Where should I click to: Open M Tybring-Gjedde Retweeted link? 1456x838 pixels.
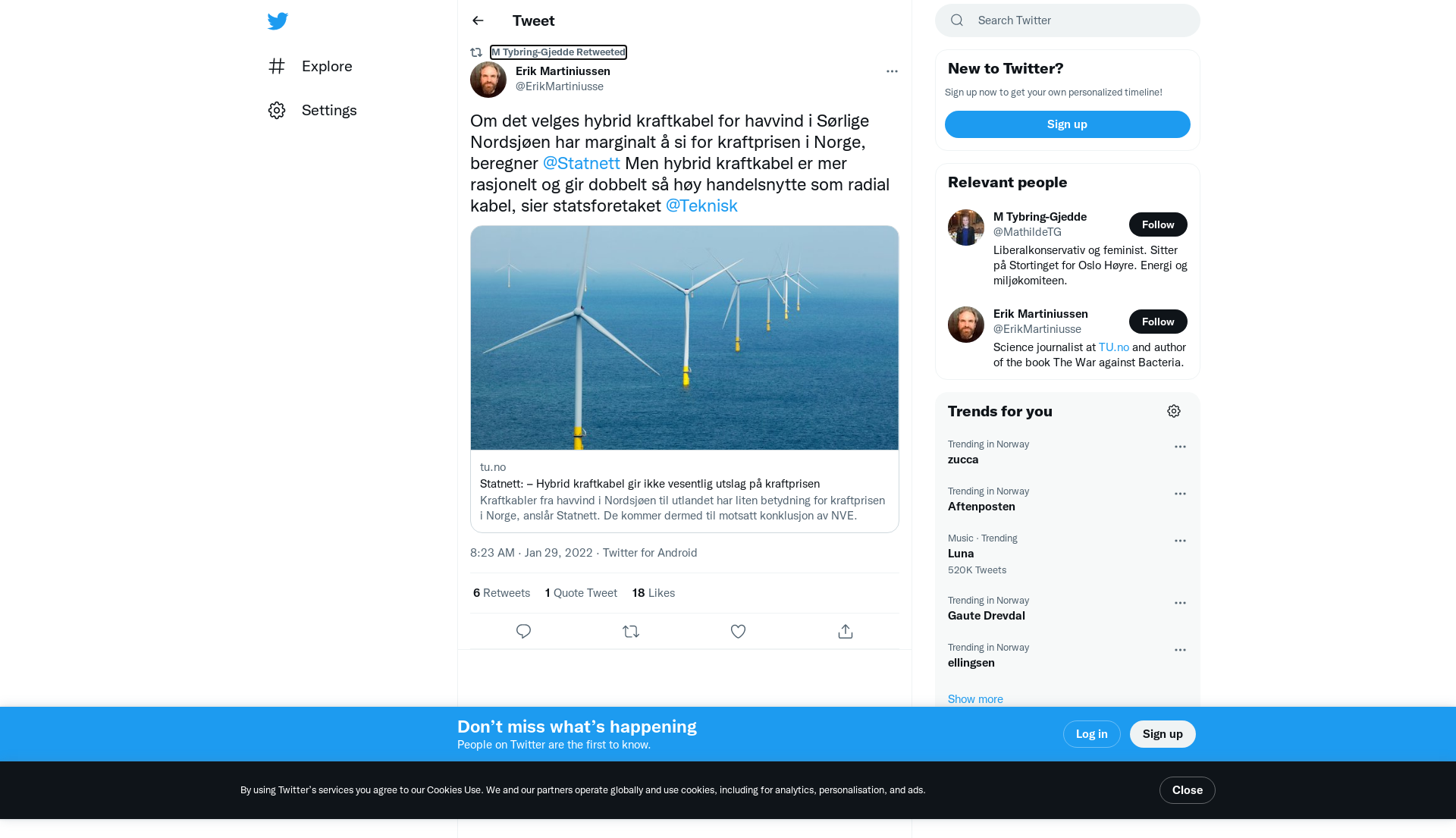[558, 52]
